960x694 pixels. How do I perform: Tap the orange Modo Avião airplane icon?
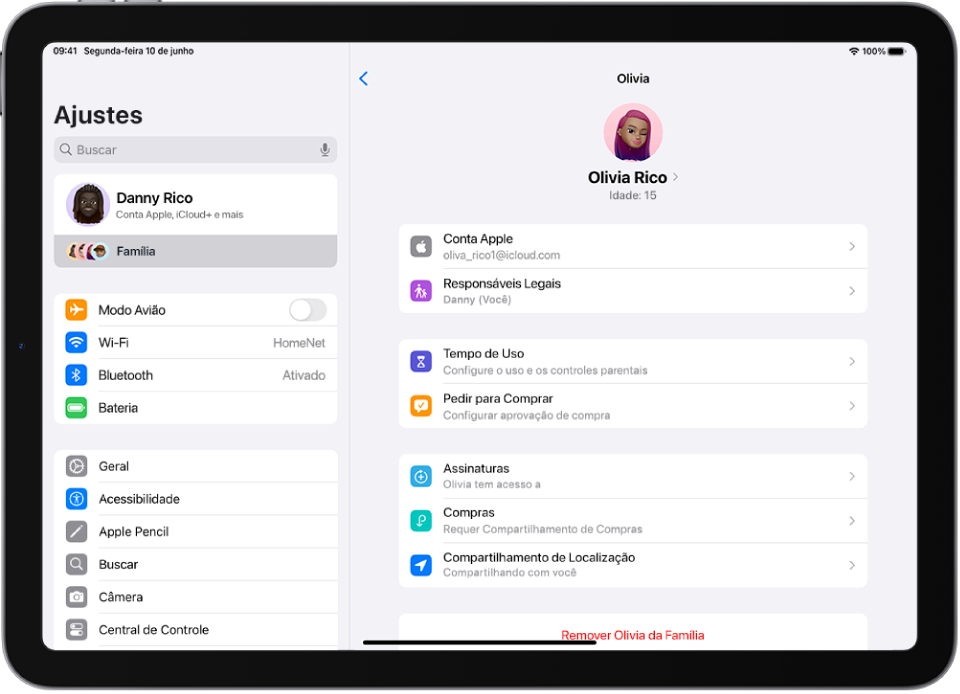pos(77,310)
